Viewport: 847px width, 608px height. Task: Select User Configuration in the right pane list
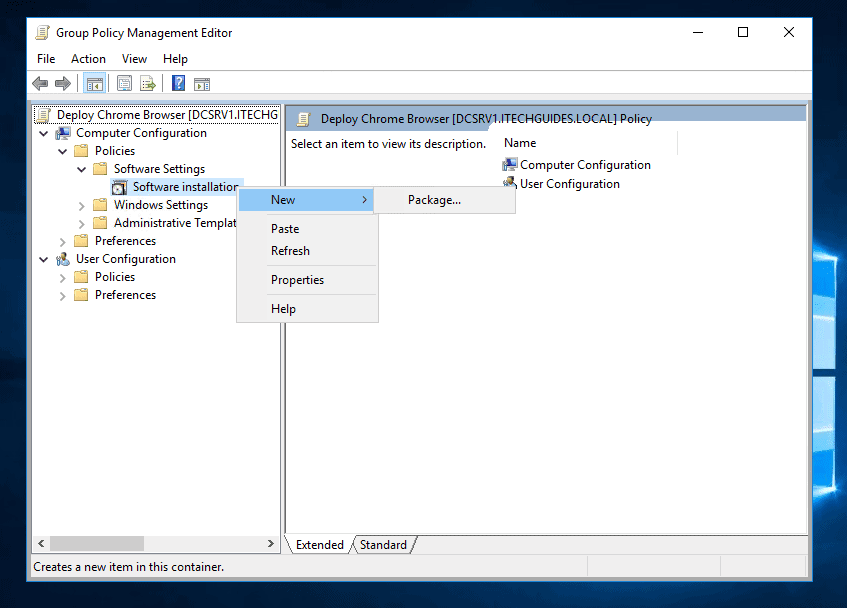570,184
